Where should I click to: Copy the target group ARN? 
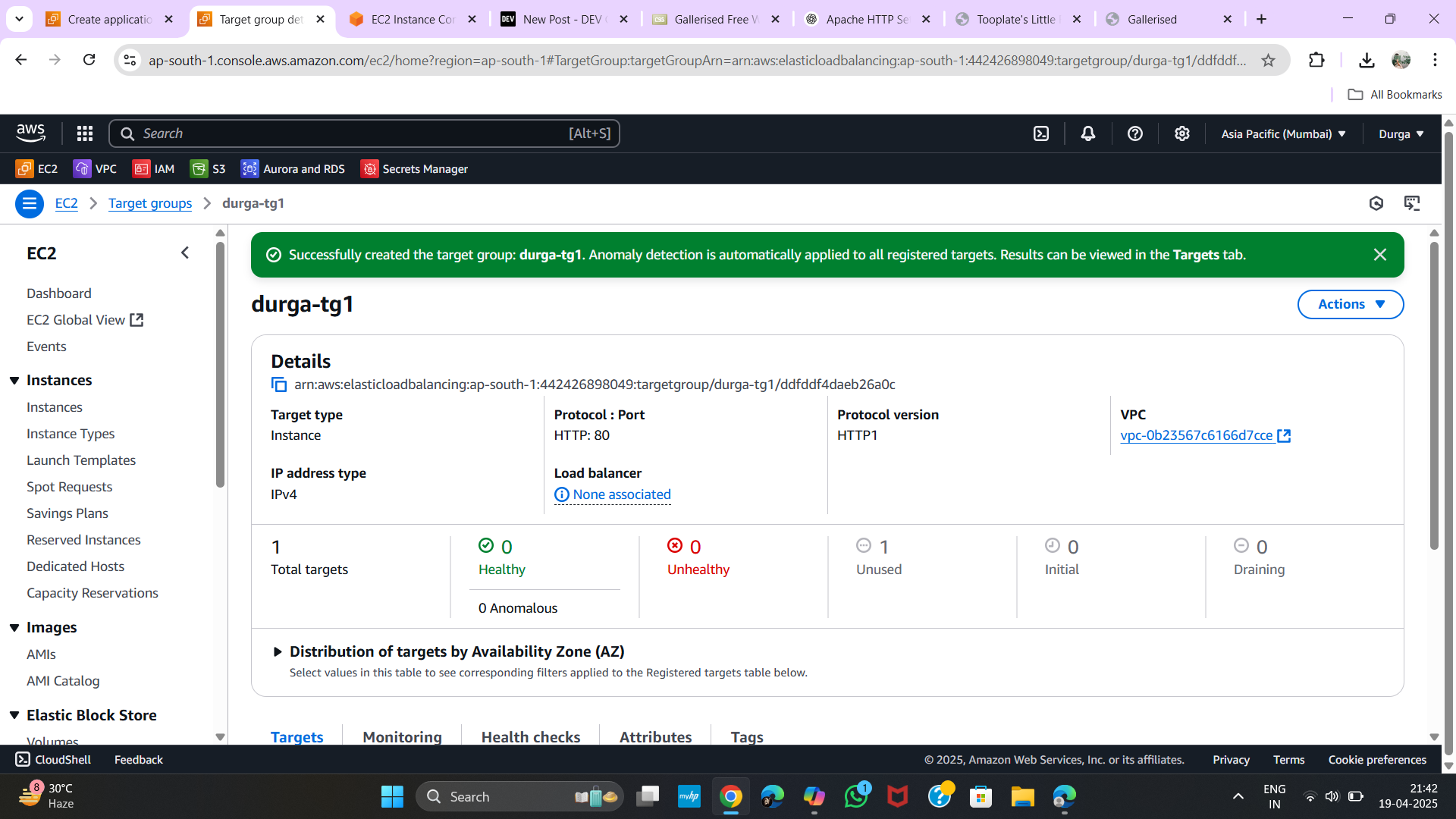(x=279, y=384)
